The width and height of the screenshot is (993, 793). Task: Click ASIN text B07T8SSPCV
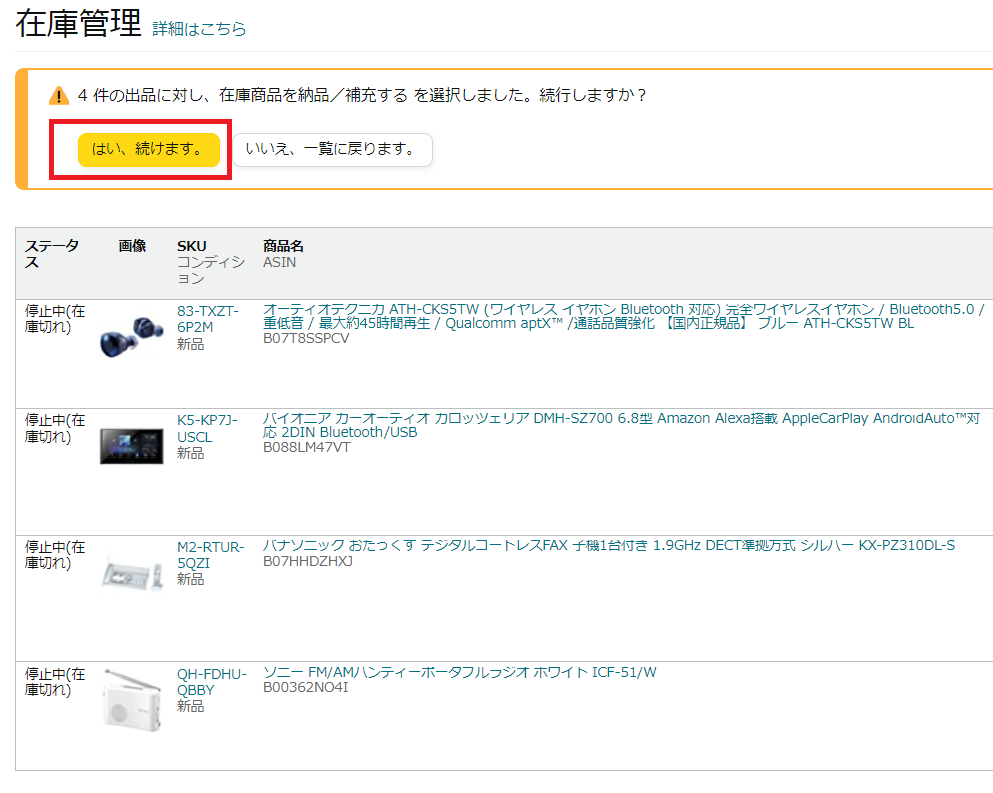306,338
